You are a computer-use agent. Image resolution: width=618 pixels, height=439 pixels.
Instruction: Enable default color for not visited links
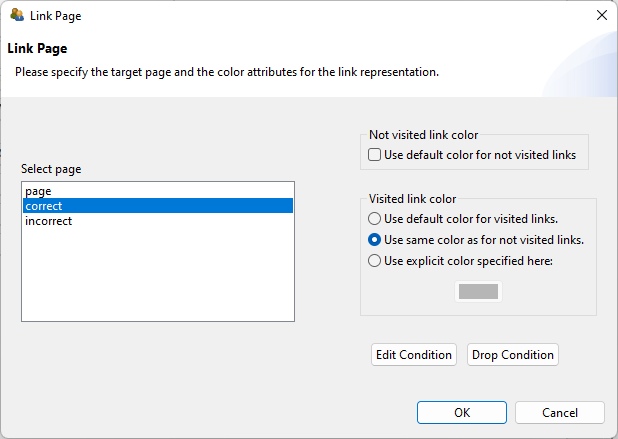(x=375, y=155)
